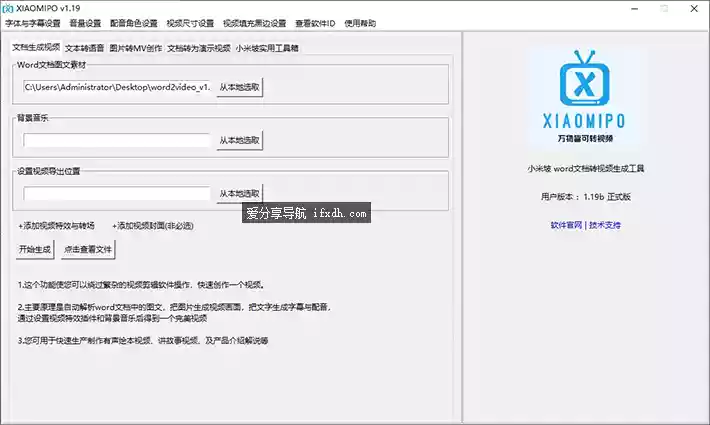Click the 开始生成 button
This screenshot has height=425, width=710.
coord(35,249)
